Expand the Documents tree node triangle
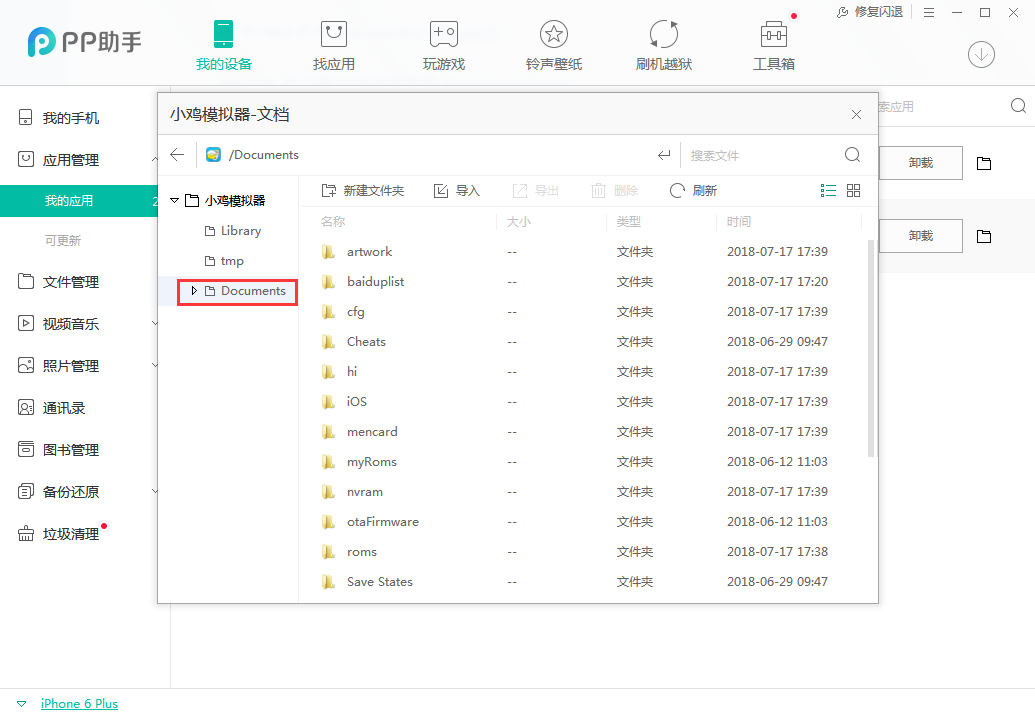 click(194, 291)
